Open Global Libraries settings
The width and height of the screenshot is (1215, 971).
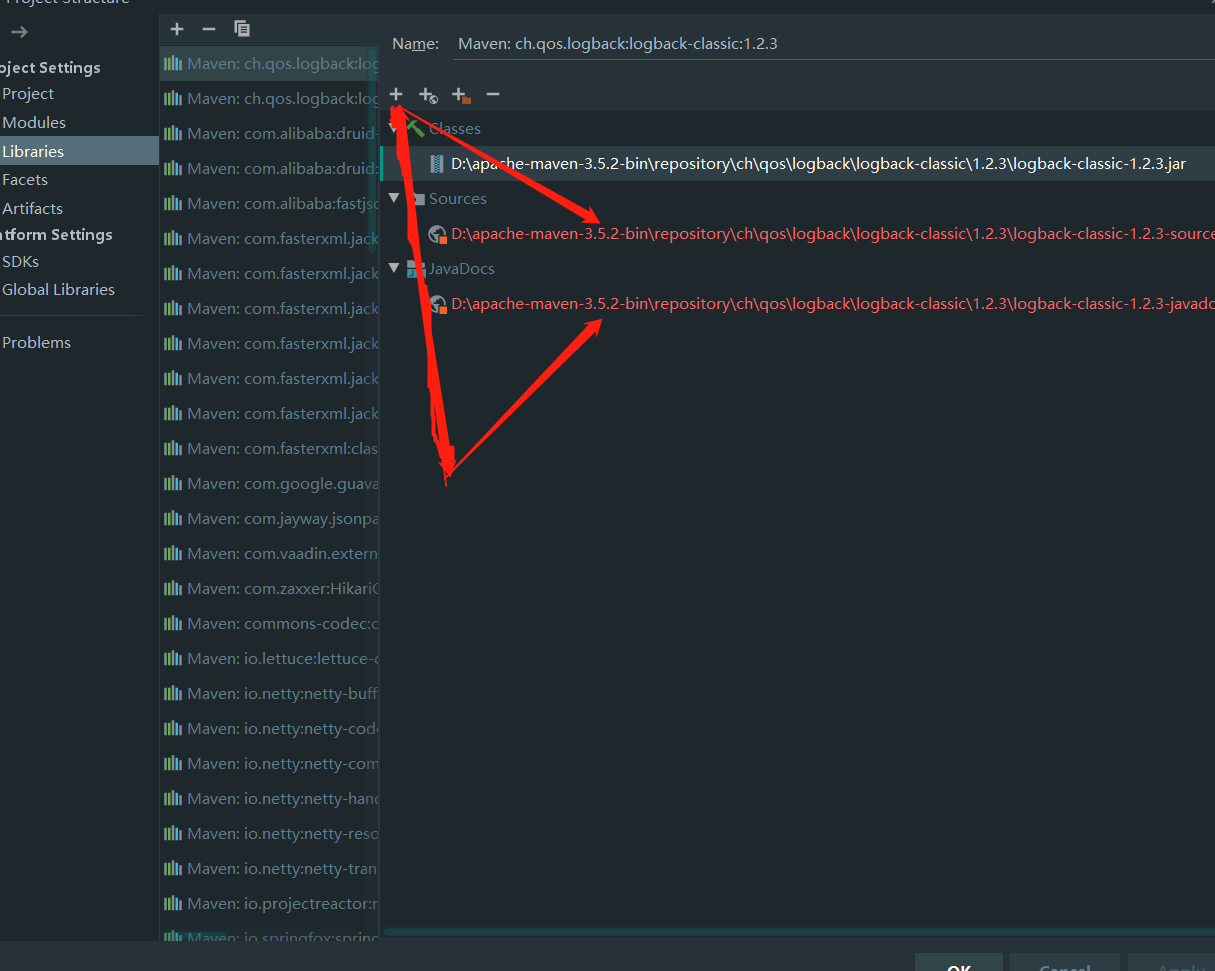[x=57, y=289]
